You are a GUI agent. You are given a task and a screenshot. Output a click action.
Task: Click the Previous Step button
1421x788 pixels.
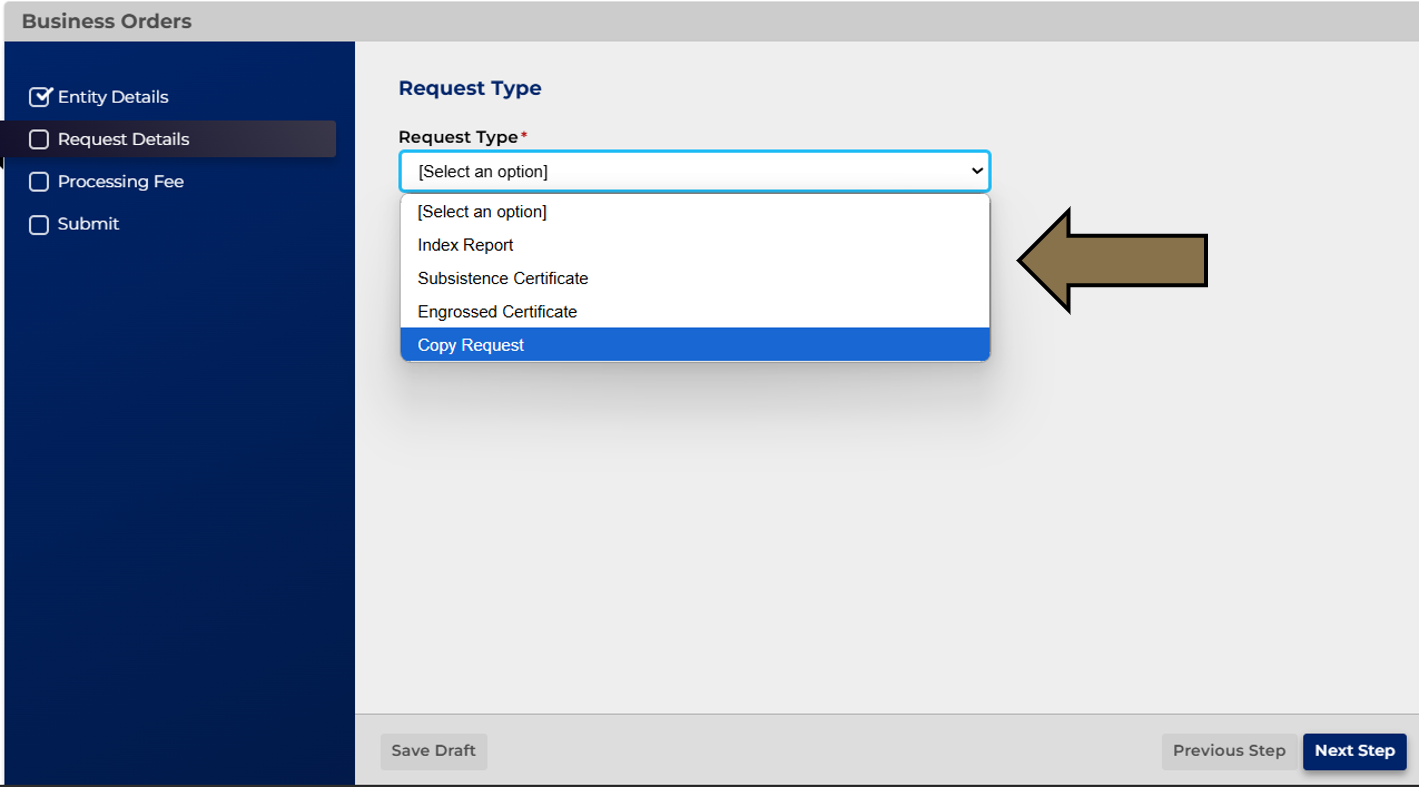[1228, 751]
